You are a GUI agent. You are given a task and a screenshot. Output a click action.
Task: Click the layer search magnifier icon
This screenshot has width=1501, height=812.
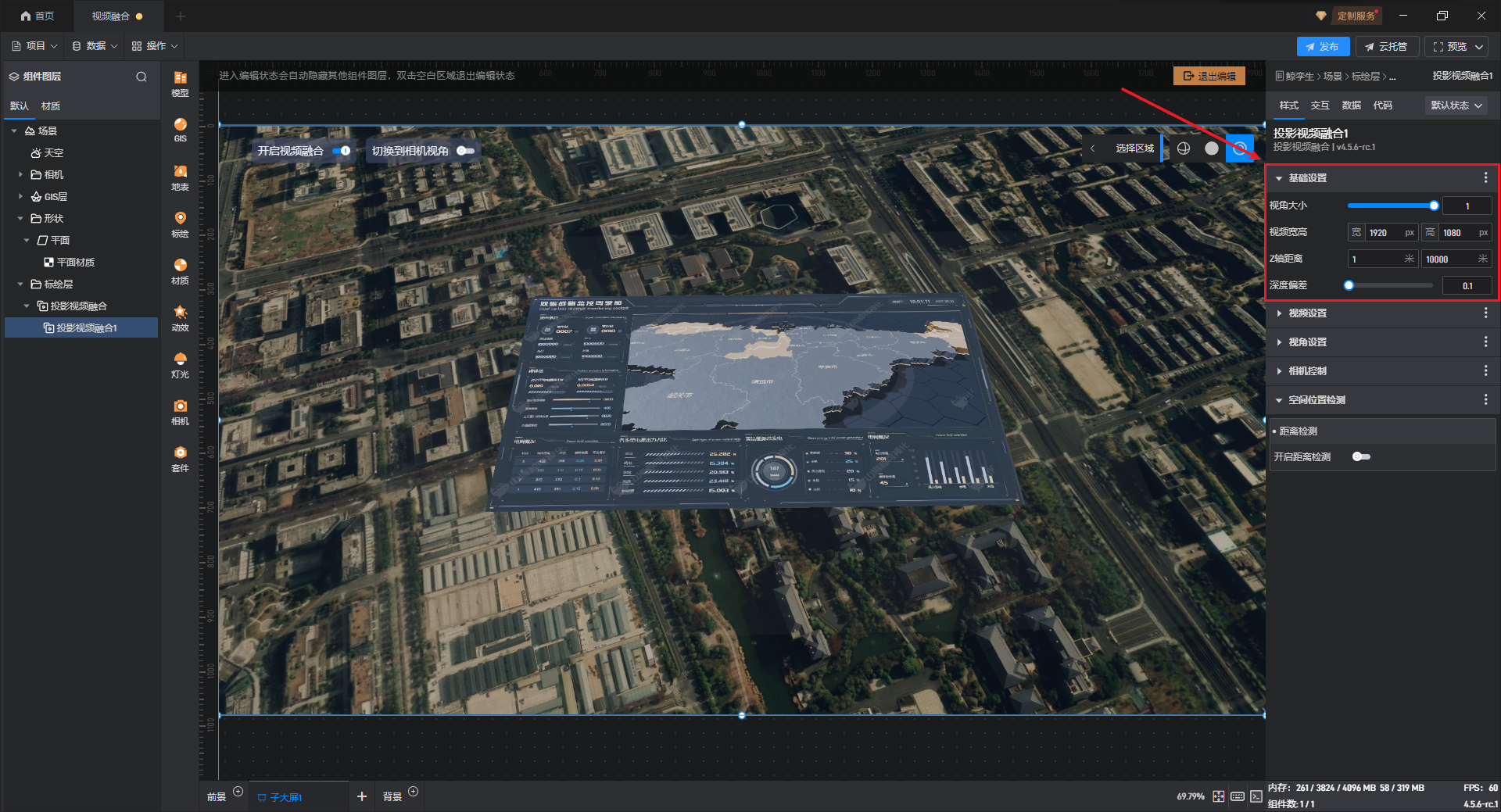[142, 77]
